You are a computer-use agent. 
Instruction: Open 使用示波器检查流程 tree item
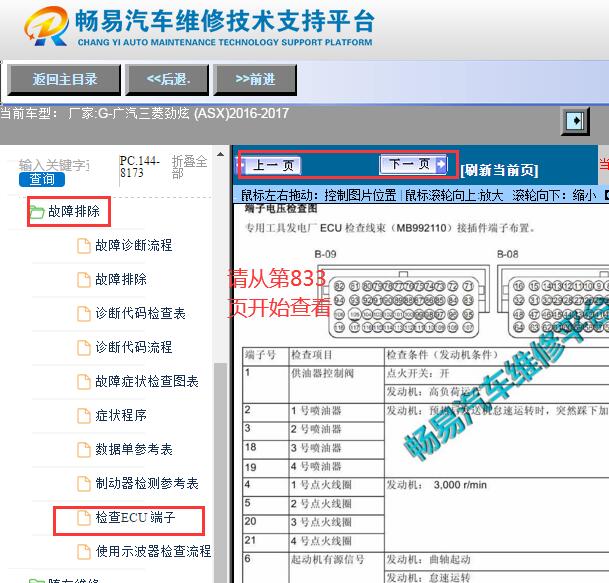[153, 552]
